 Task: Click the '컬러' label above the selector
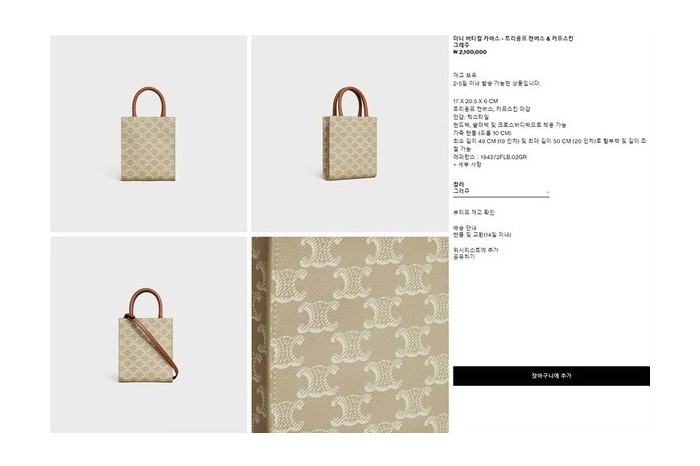tap(458, 184)
